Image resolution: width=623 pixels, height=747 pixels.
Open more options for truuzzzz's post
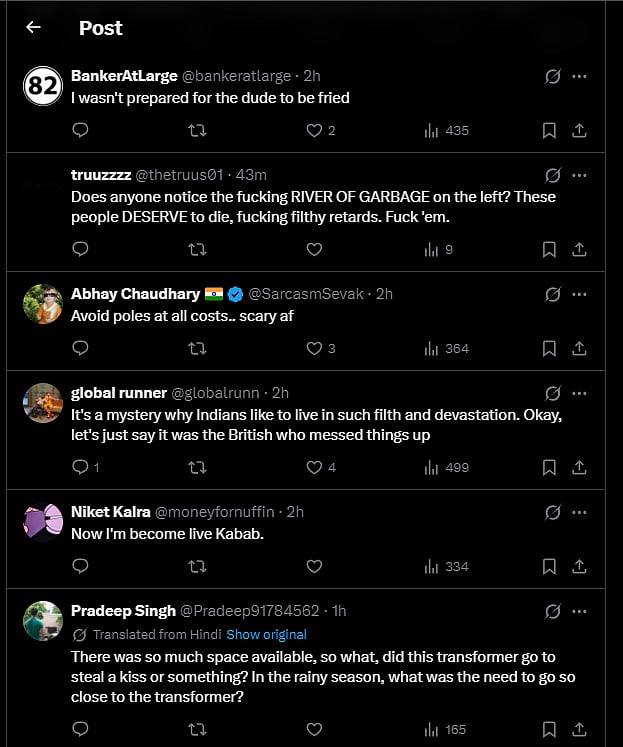pos(579,175)
